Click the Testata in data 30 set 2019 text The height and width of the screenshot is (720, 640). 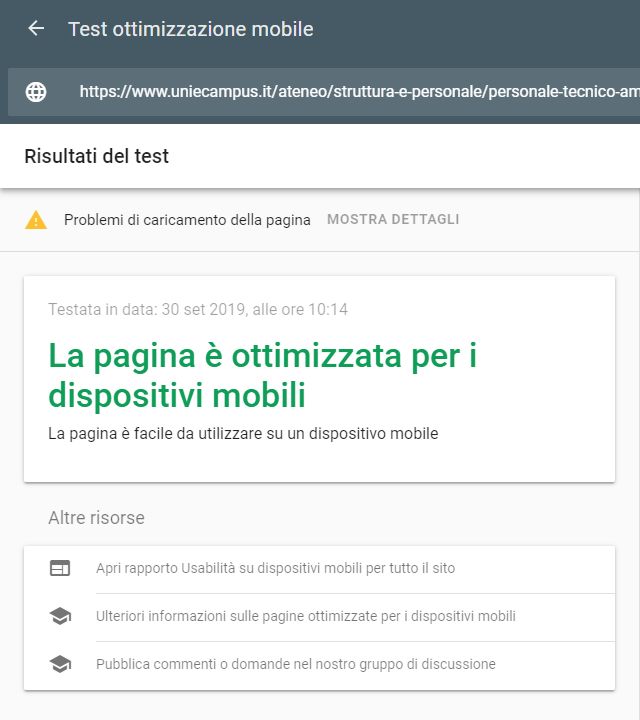coord(198,309)
